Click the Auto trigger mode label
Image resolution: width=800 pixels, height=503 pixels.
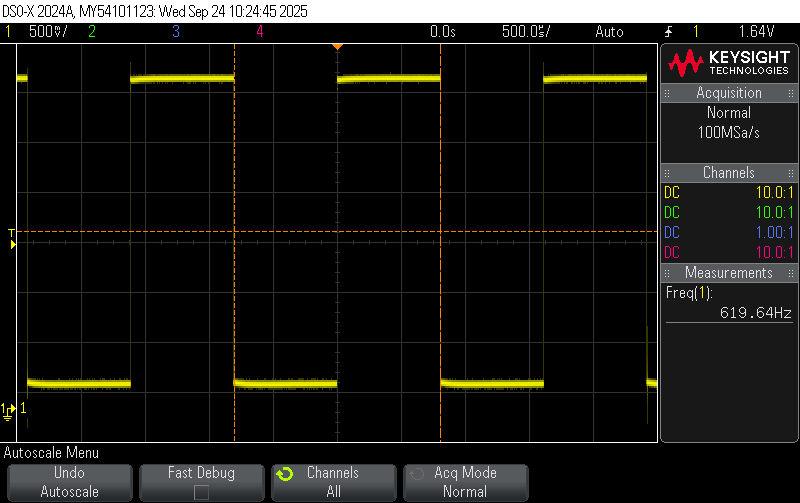point(608,32)
